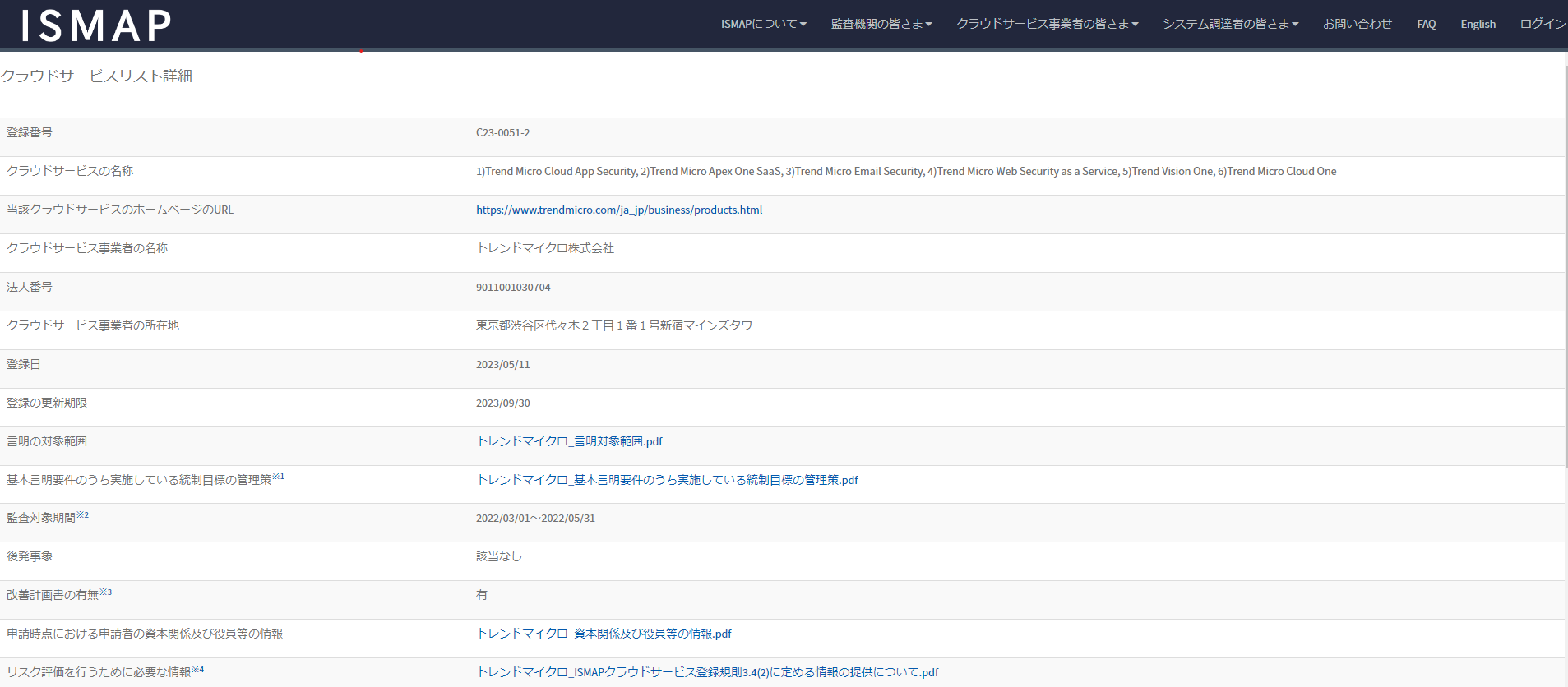Switch the site language to English

coord(1478,24)
